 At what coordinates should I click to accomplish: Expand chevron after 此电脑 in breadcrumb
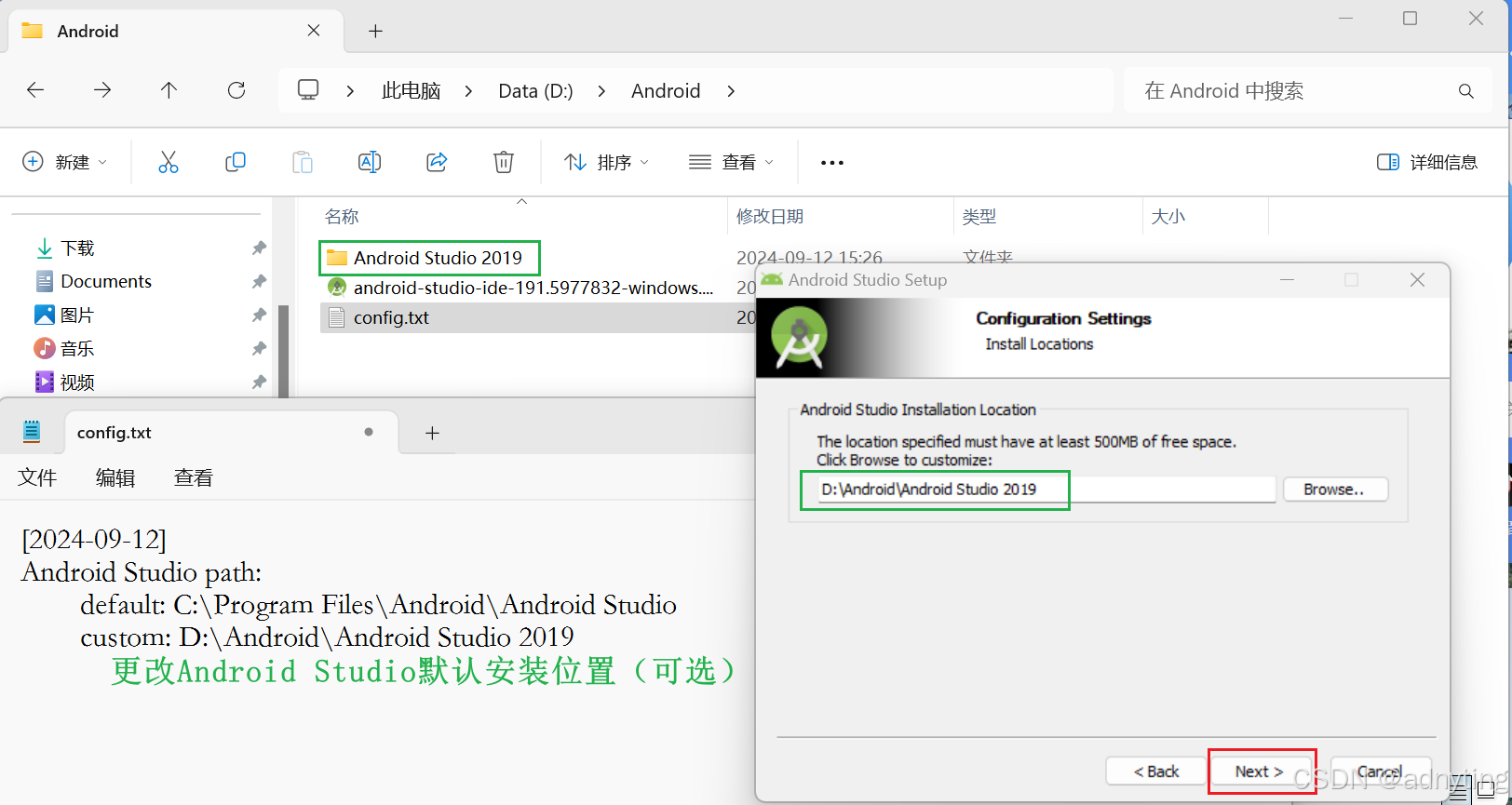[x=468, y=91]
